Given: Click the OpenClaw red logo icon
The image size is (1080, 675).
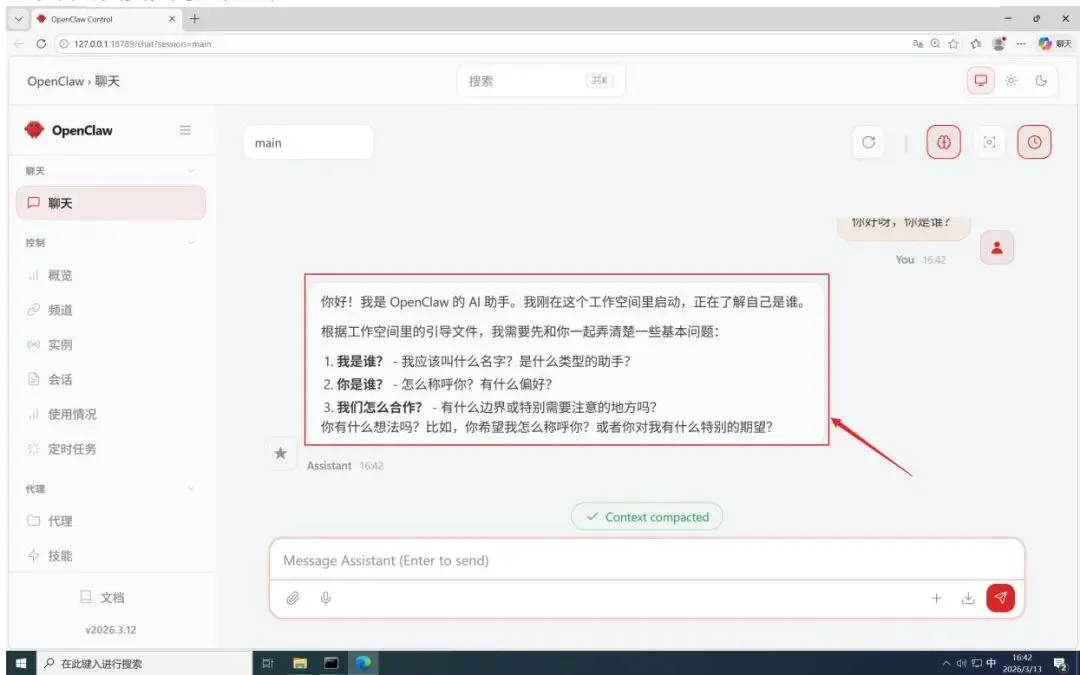Looking at the screenshot, I should [34, 129].
